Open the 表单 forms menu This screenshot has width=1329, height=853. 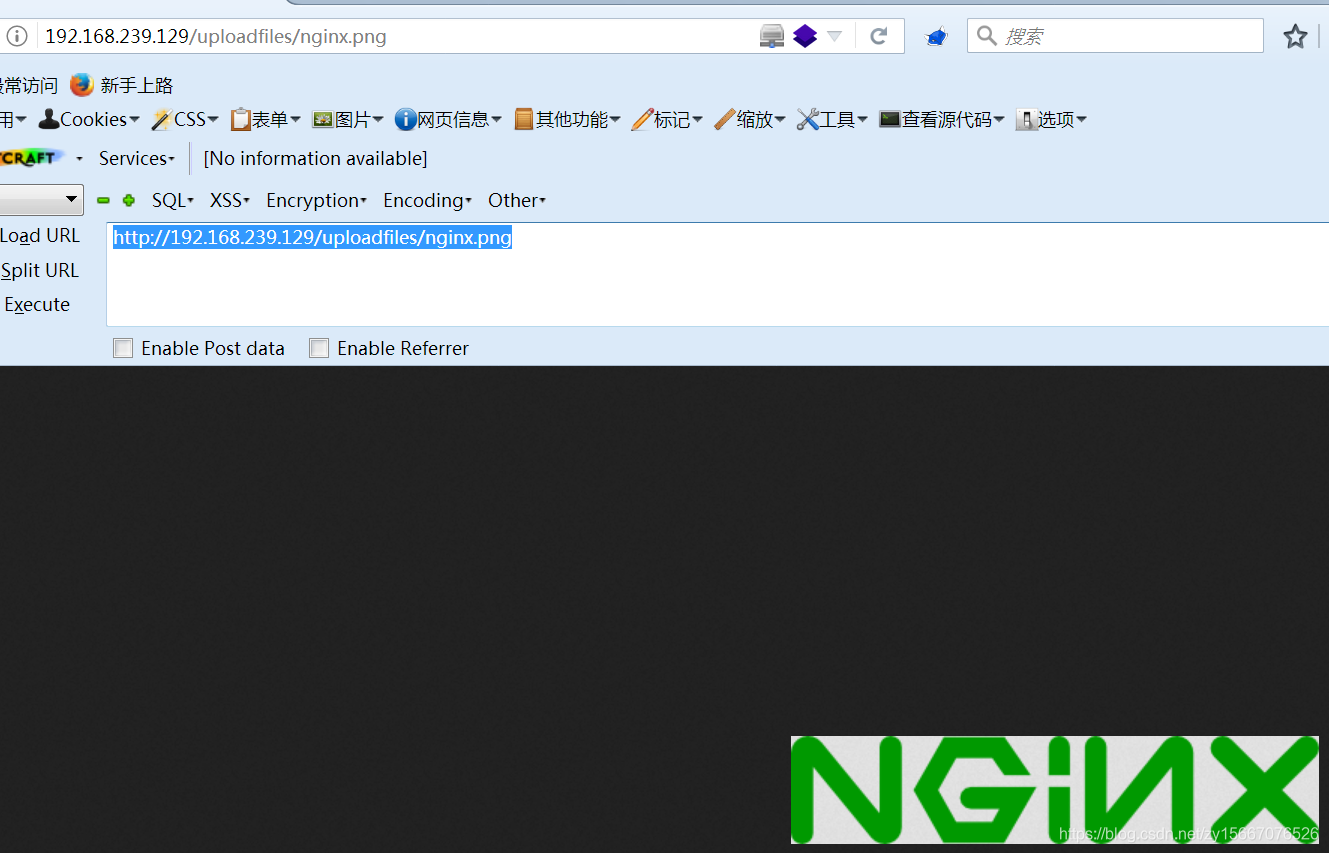coord(265,119)
